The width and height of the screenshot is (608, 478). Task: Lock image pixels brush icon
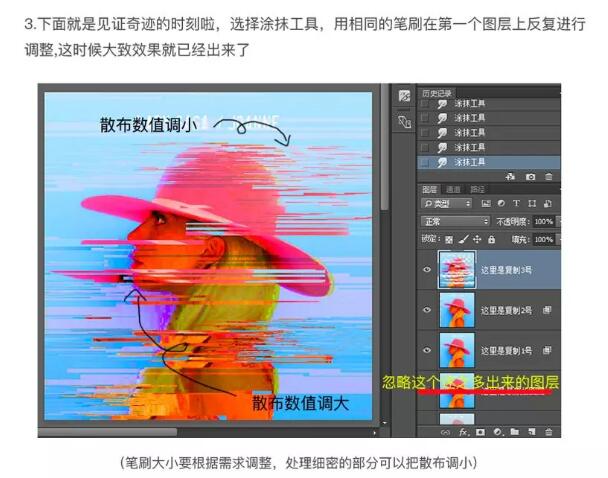pos(463,240)
